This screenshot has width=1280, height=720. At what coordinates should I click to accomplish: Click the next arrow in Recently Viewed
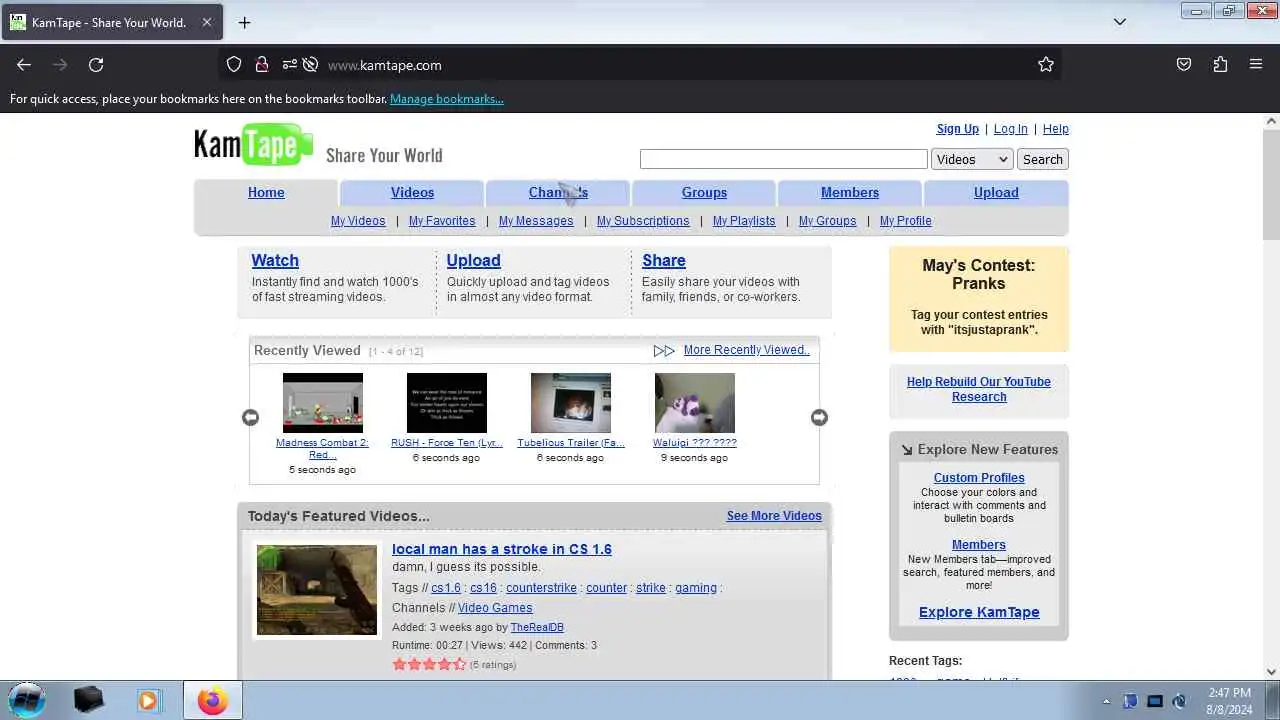click(x=819, y=417)
